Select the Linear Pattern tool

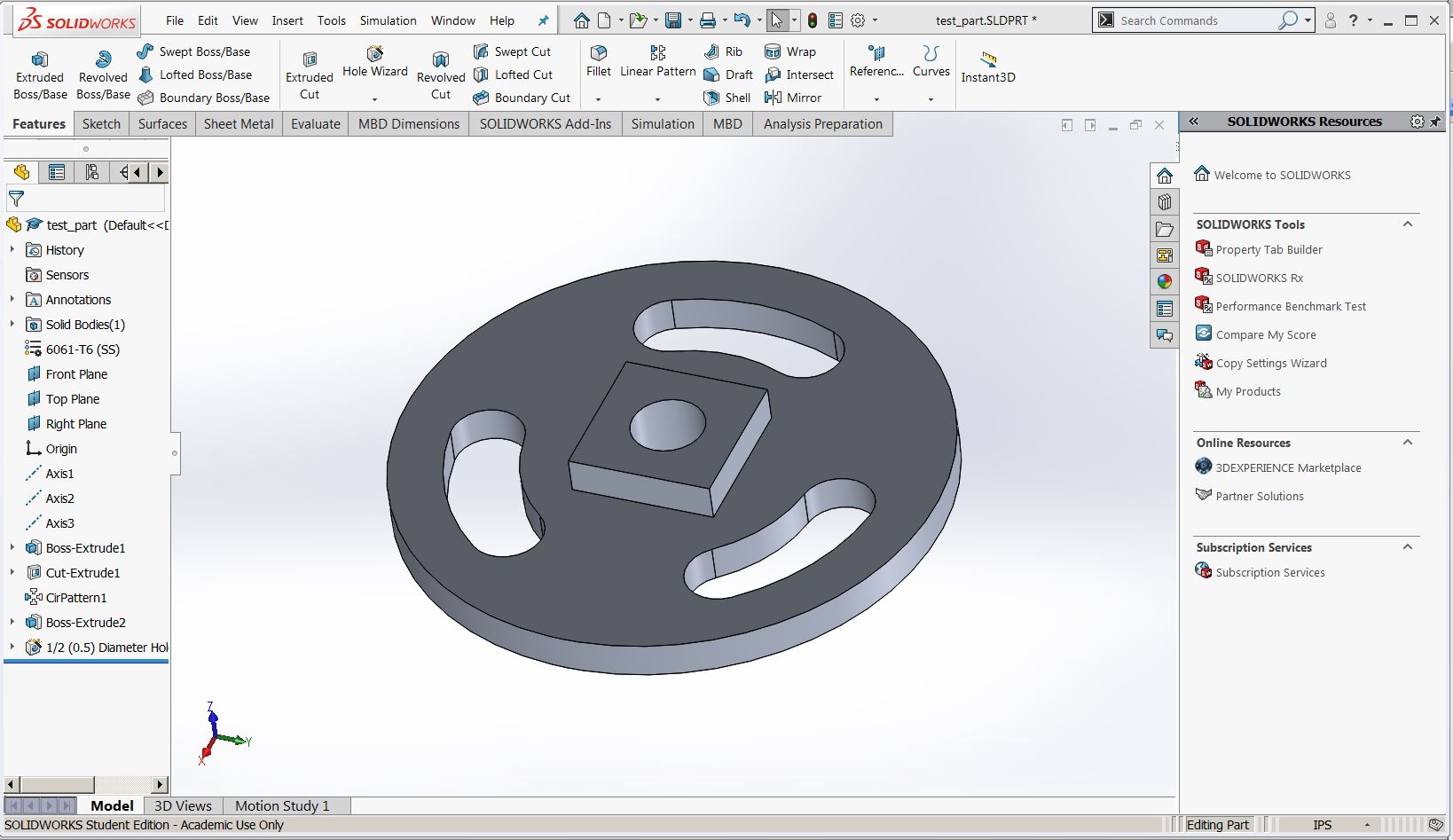click(657, 62)
